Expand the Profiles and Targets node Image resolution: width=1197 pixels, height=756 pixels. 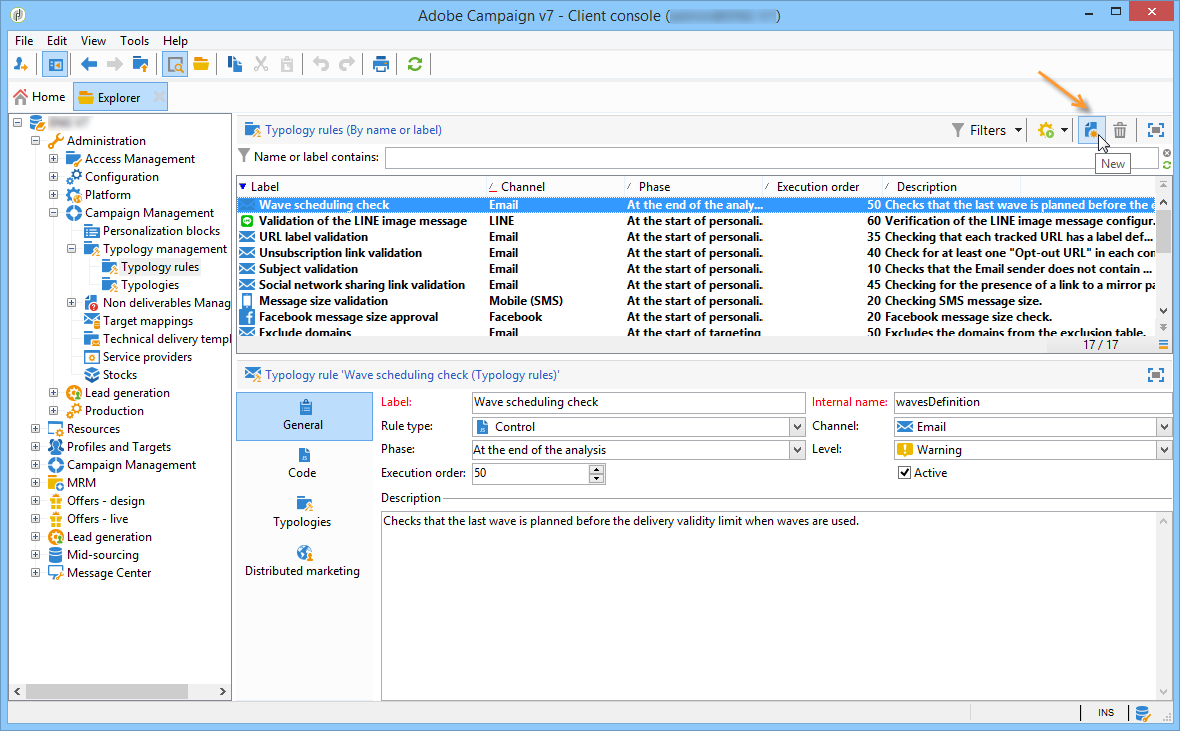pos(35,447)
